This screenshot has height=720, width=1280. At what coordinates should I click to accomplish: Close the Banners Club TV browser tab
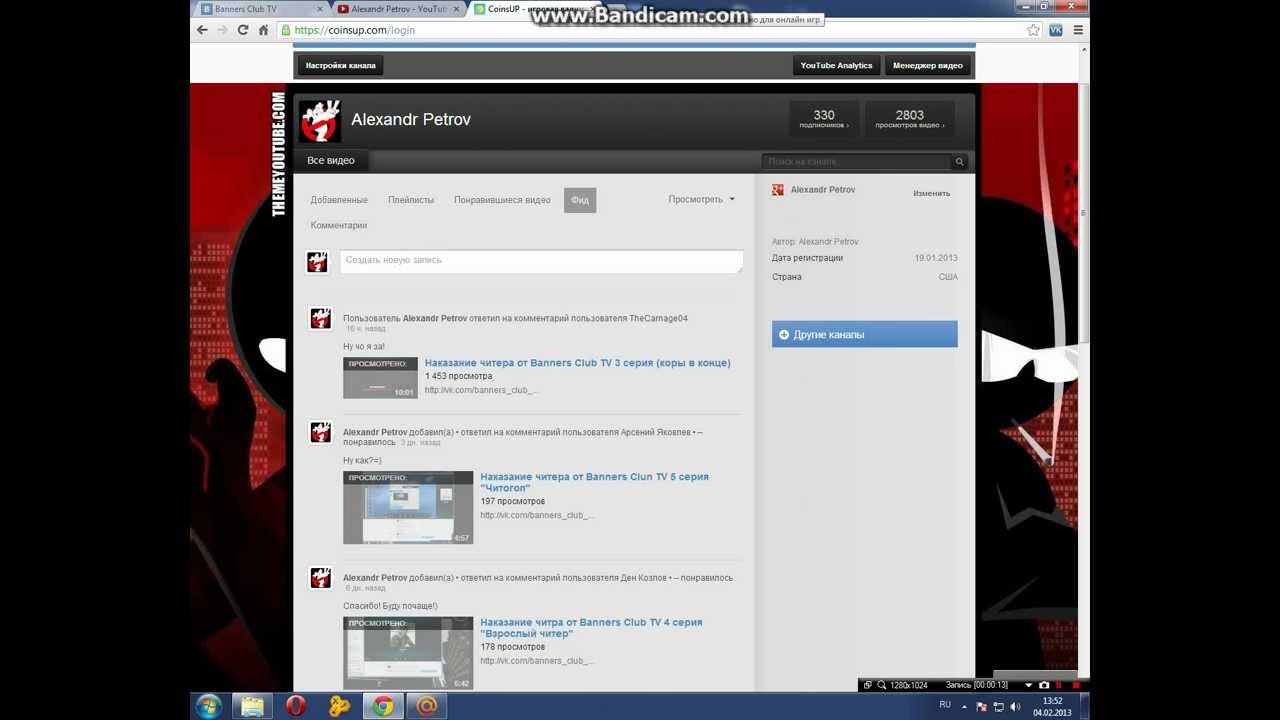[x=322, y=9]
